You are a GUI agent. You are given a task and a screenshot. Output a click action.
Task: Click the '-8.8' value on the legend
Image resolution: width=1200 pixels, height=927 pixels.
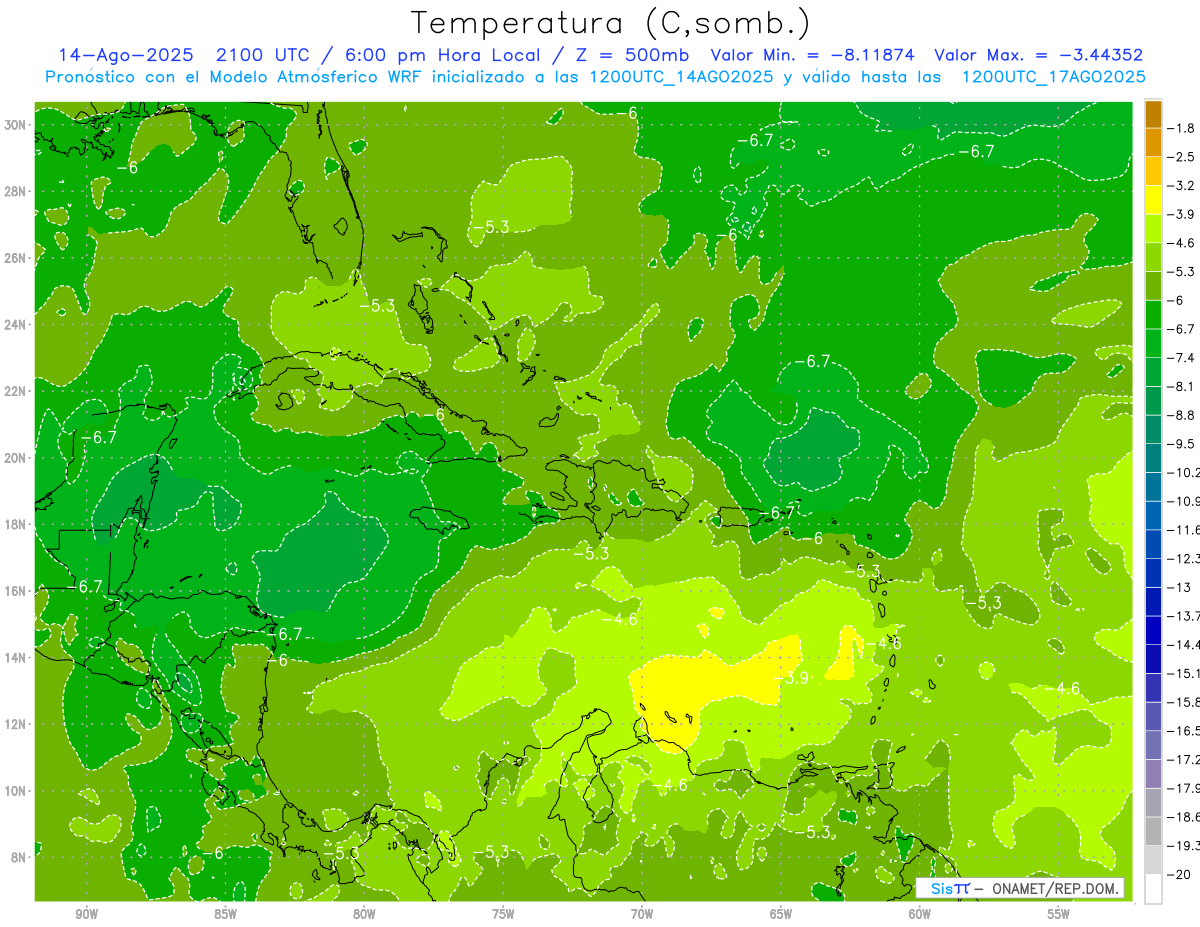(x=1182, y=415)
